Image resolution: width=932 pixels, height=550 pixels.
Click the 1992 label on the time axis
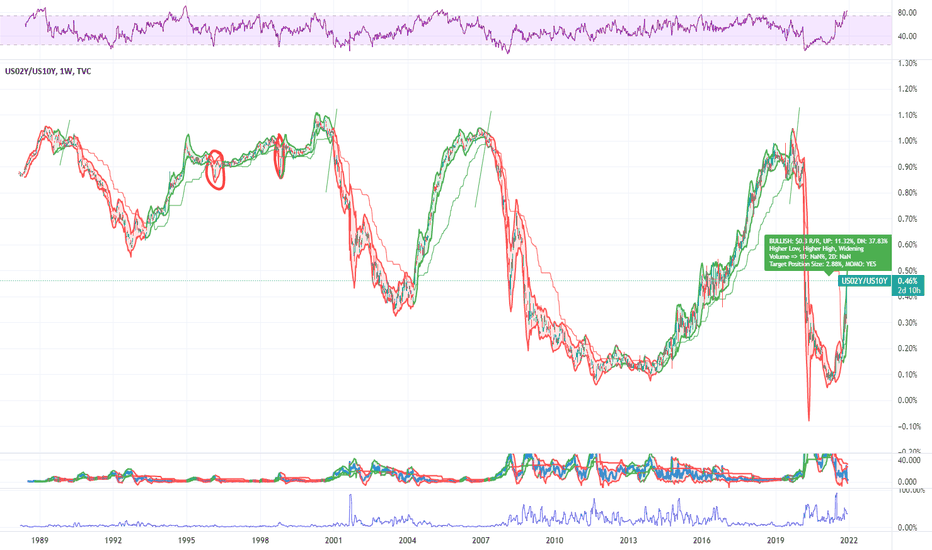pos(113,540)
